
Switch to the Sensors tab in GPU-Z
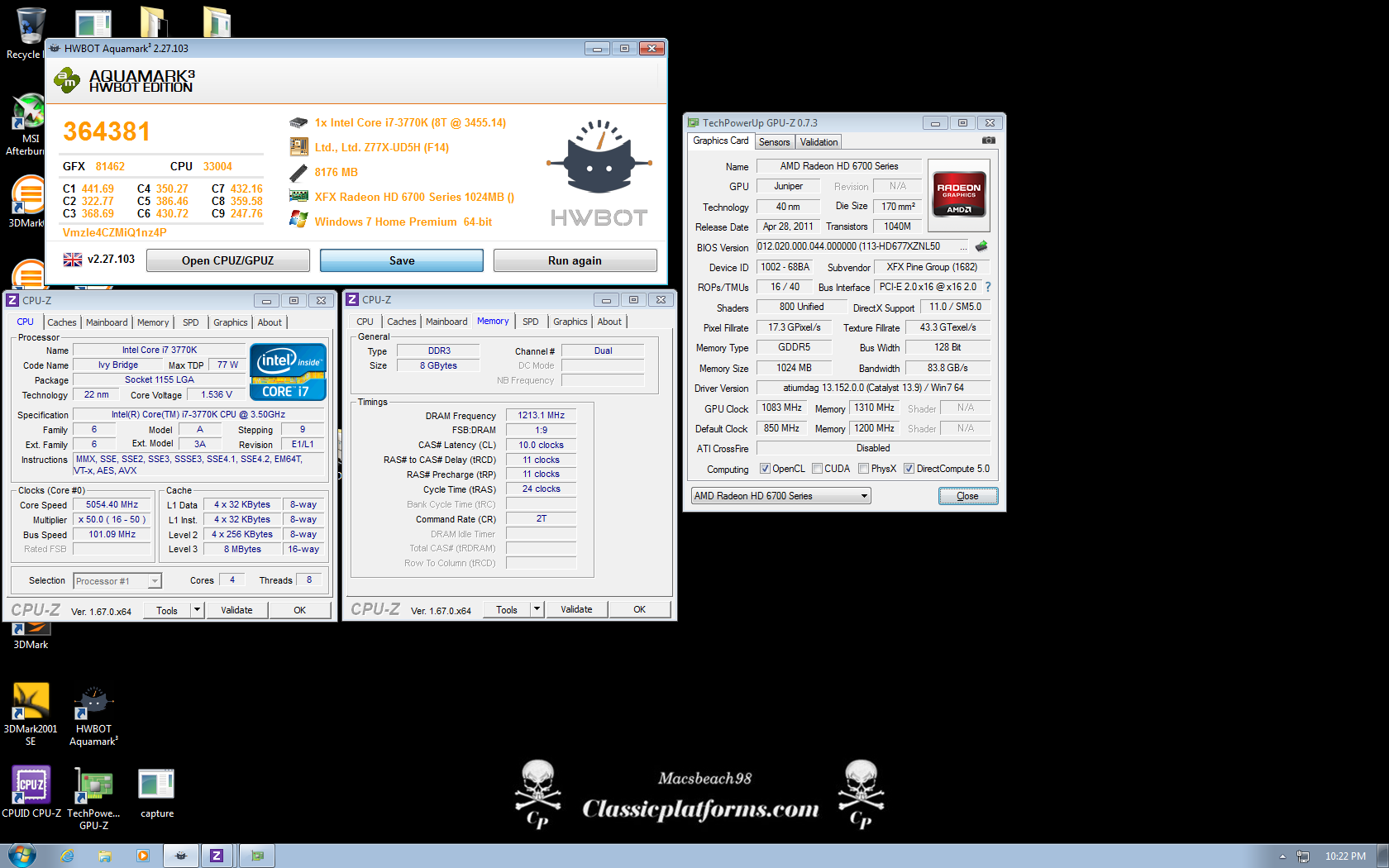[x=775, y=142]
